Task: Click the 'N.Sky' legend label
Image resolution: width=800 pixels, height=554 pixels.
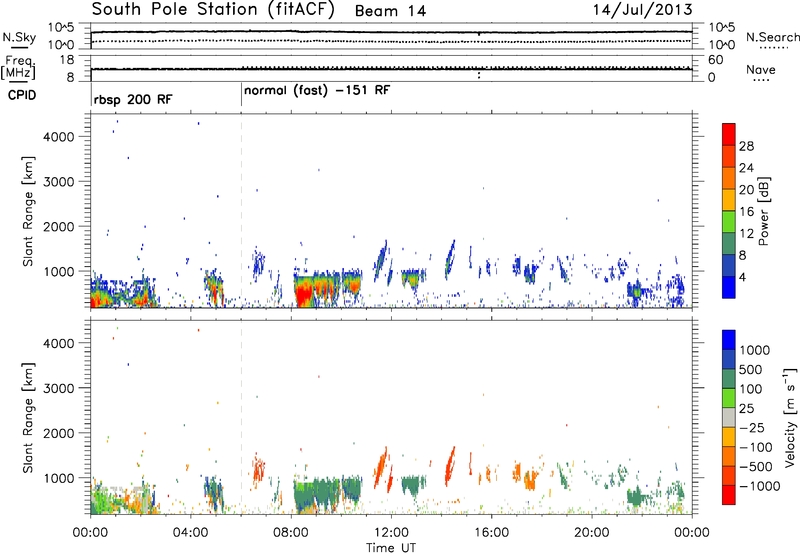Action: pos(19,37)
